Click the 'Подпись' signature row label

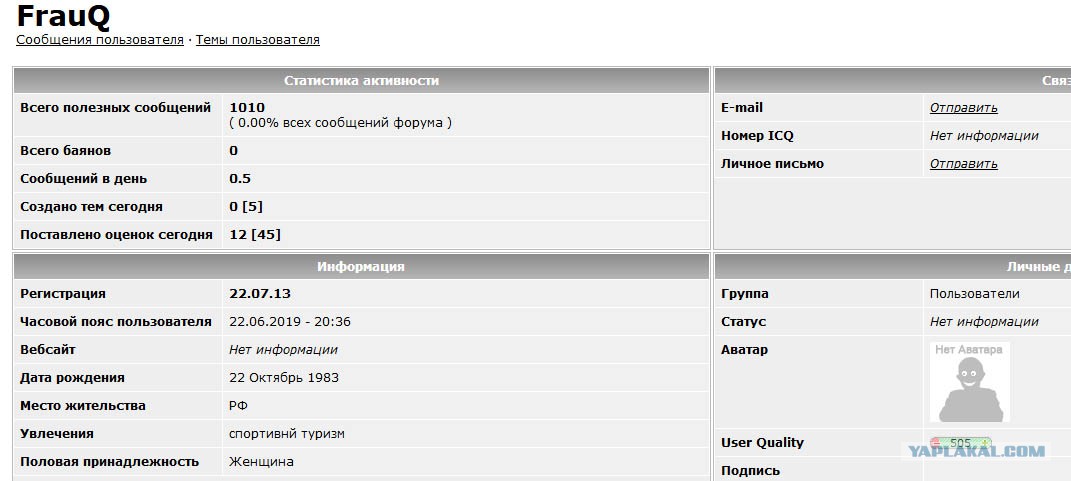pyautogui.click(x=750, y=471)
